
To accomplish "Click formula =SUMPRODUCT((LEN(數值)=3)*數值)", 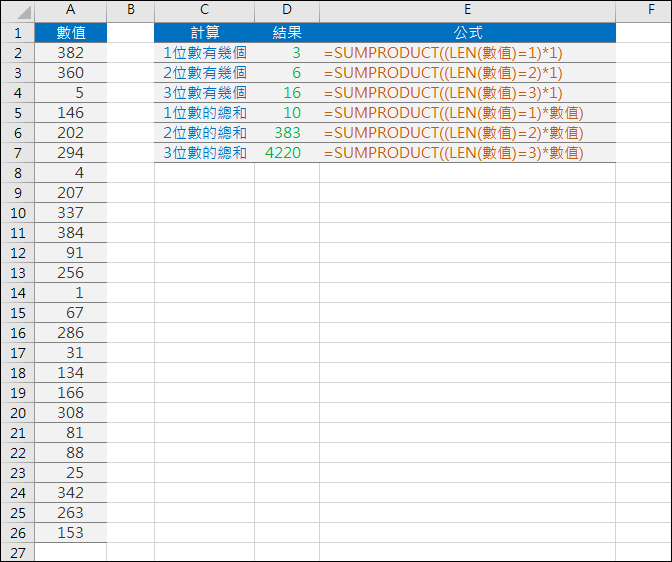I will 468,153.
